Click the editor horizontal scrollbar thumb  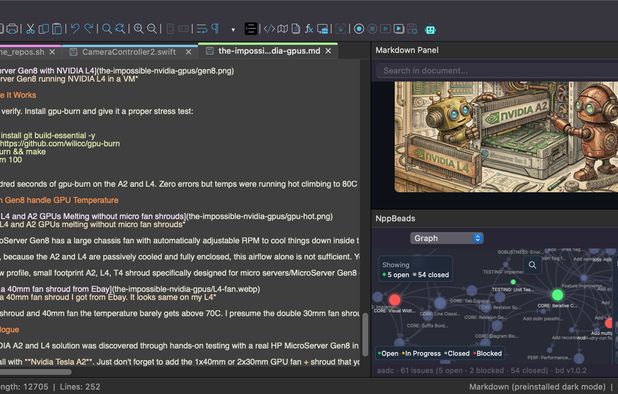click(x=35, y=372)
